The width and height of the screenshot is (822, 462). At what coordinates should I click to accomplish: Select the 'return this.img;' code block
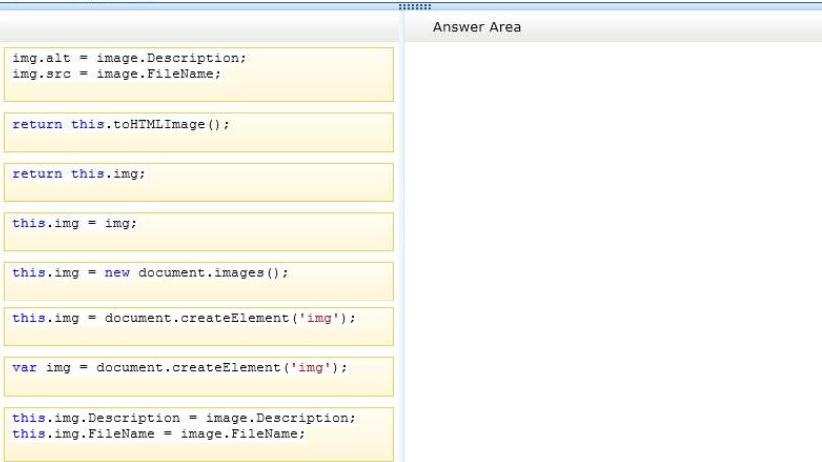199,182
